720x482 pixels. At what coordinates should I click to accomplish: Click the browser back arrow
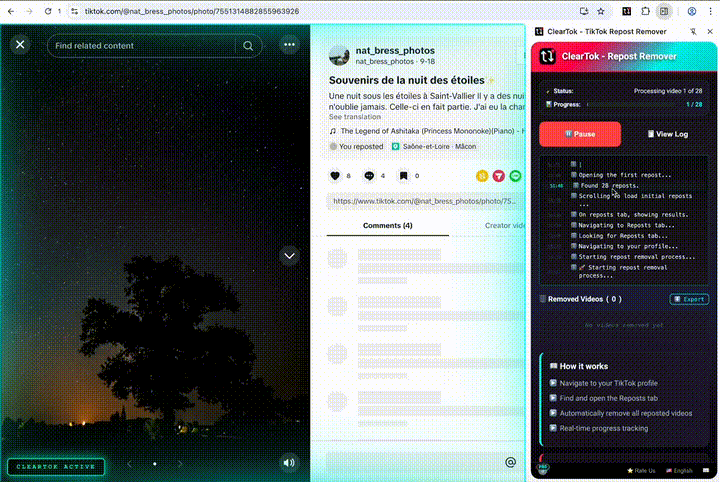coord(11,11)
